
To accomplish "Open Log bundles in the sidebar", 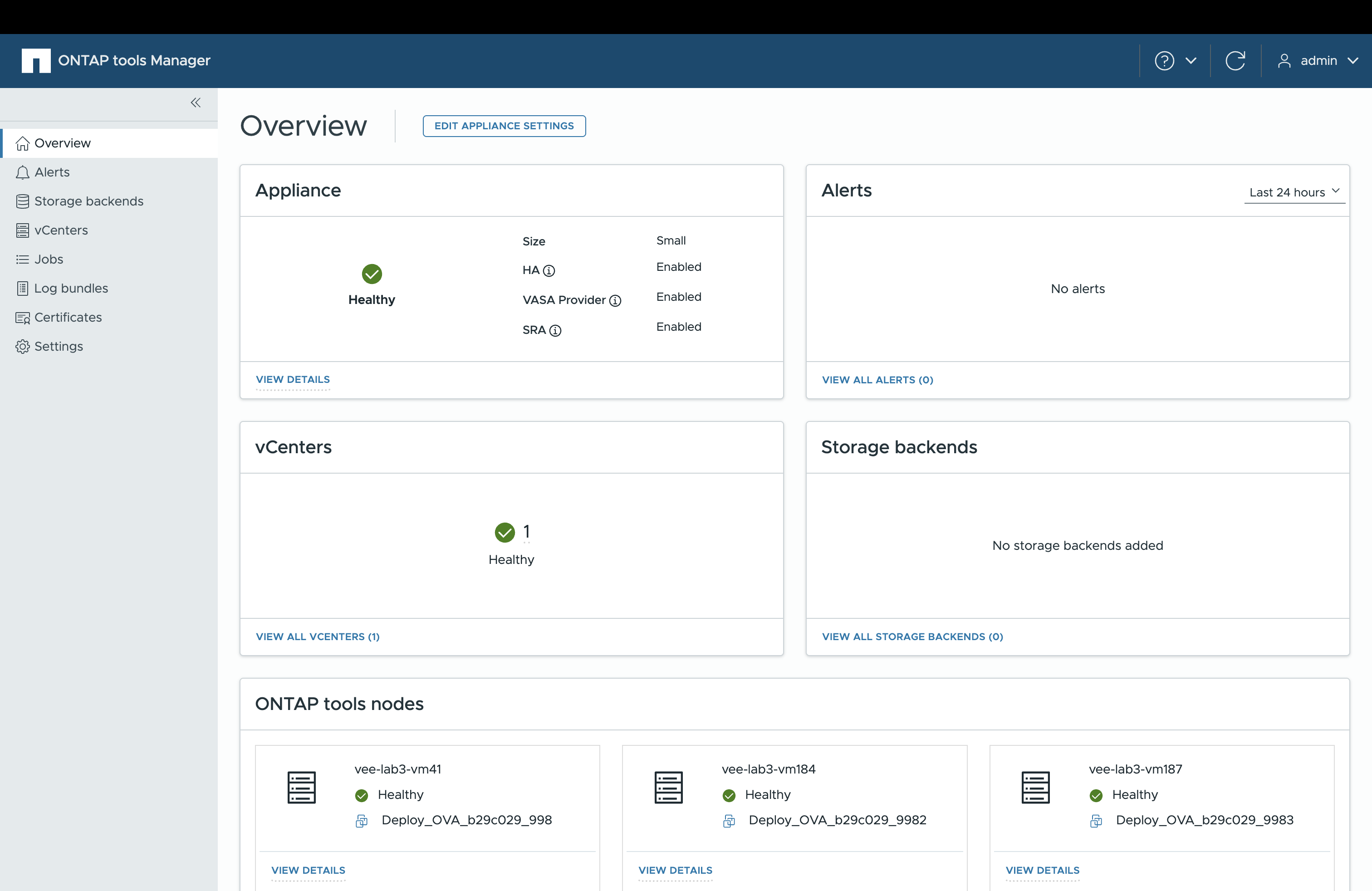I will point(71,288).
